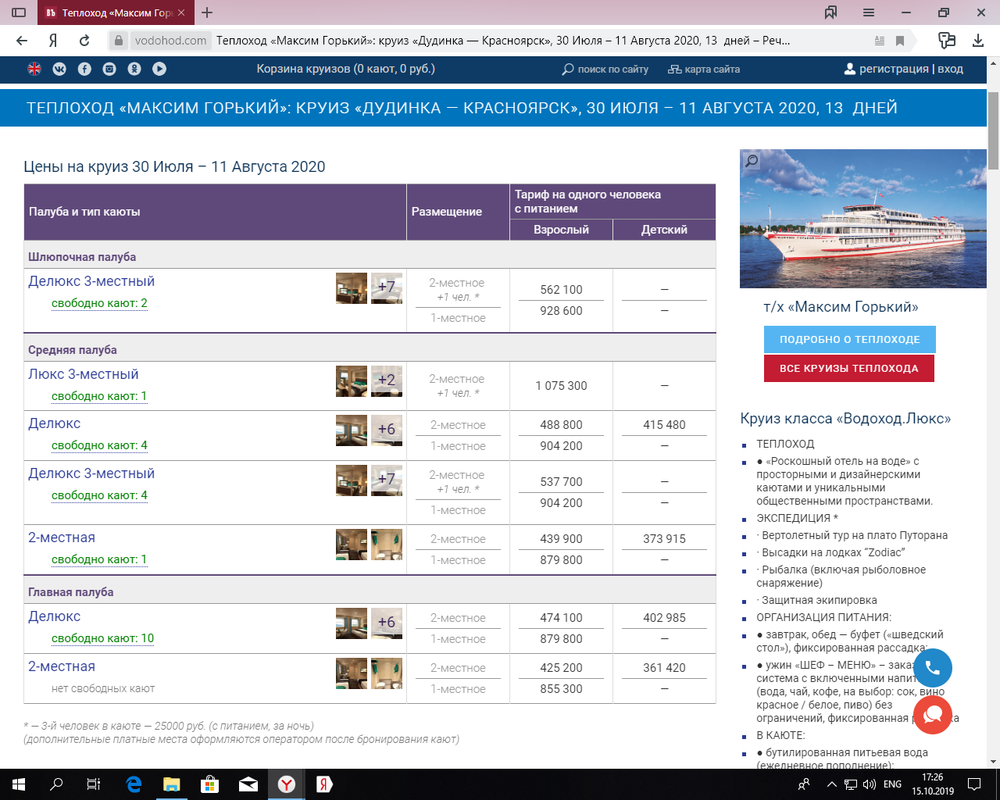The height and width of the screenshot is (800, 1000).
Task: Open the Instagram social icon
Action: (109, 69)
